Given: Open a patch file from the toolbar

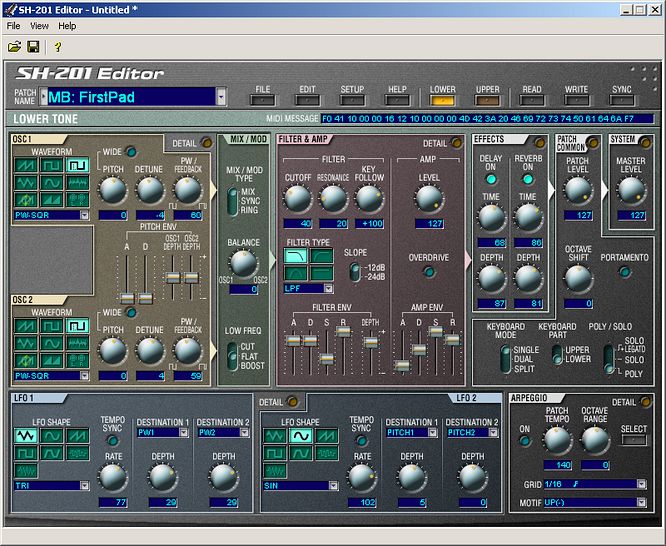Looking at the screenshot, I should 14,46.
